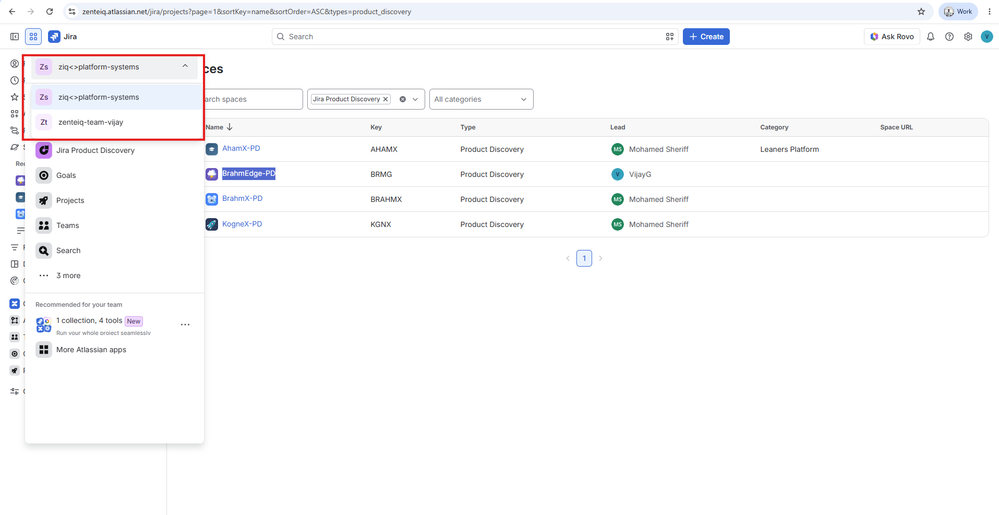Open the settings gear icon
Image resolution: width=999 pixels, height=515 pixels.
coord(968,36)
